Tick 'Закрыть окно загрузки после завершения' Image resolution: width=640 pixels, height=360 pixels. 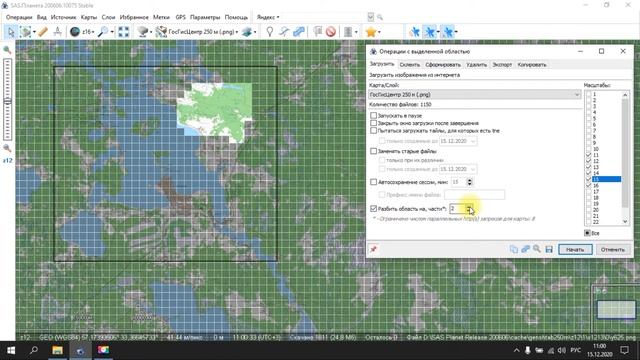pos(373,123)
